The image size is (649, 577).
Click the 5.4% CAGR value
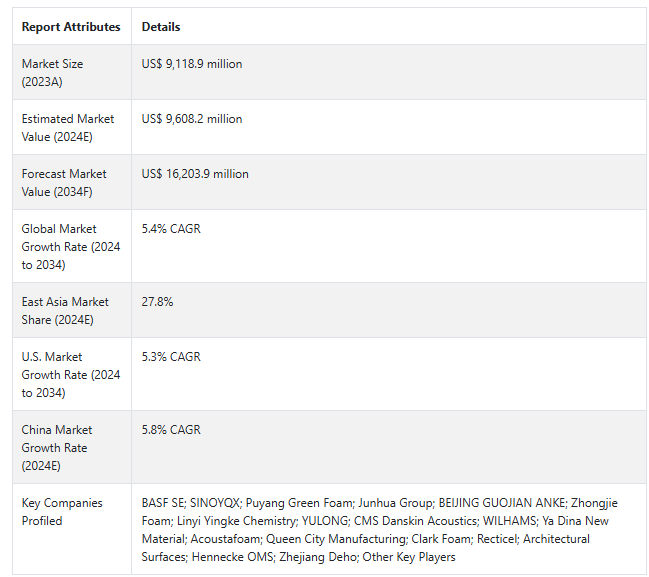[171, 229]
